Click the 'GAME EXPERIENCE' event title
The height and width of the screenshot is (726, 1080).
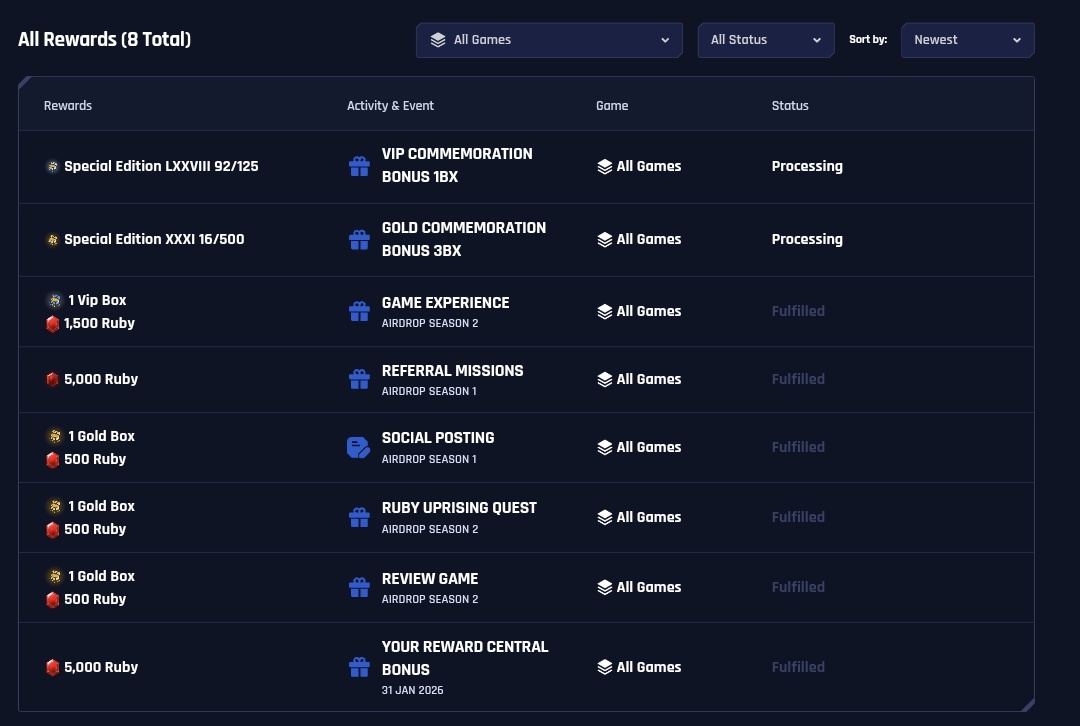pyautogui.click(x=446, y=302)
